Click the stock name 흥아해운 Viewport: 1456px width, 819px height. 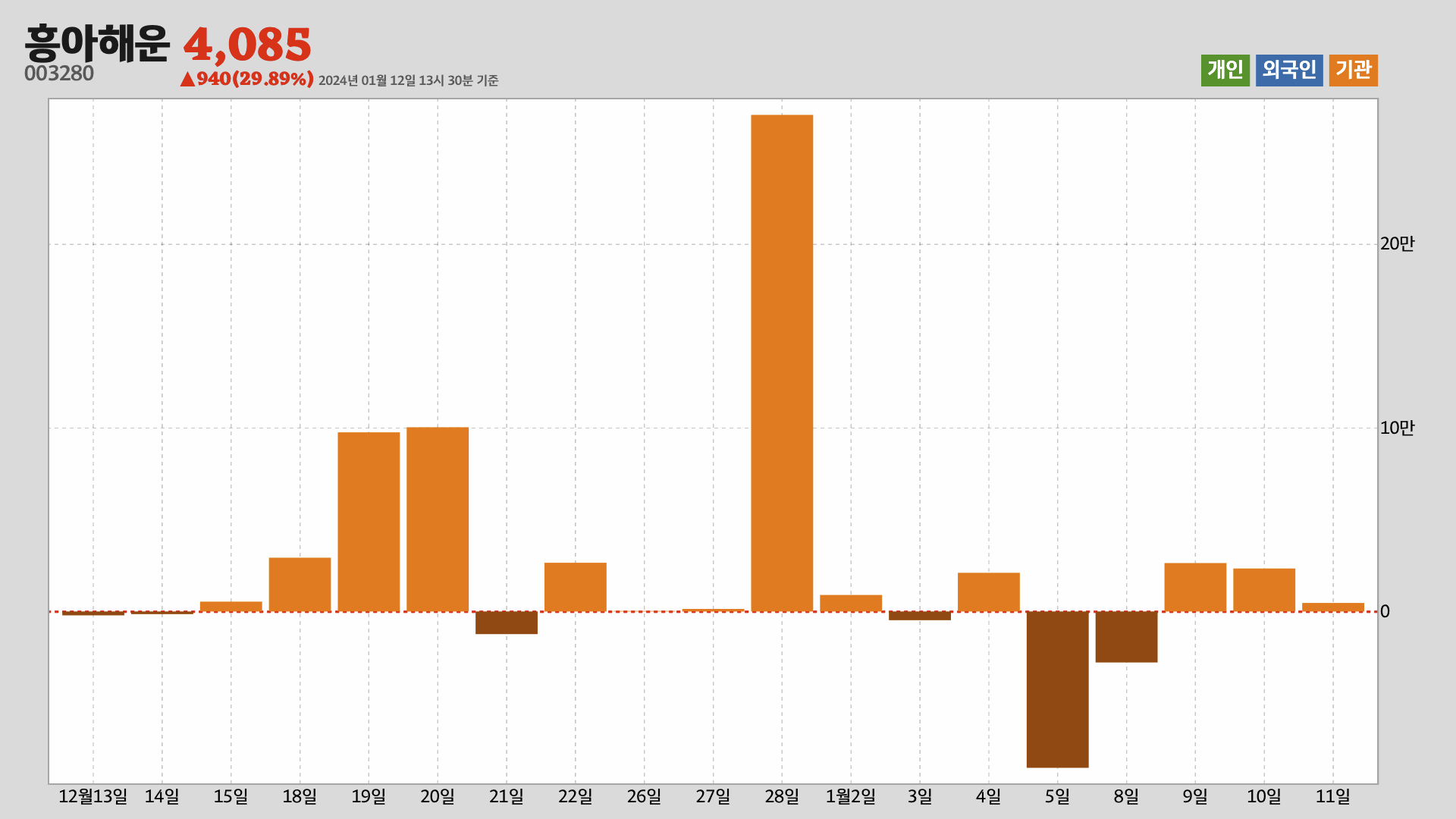pos(97,43)
